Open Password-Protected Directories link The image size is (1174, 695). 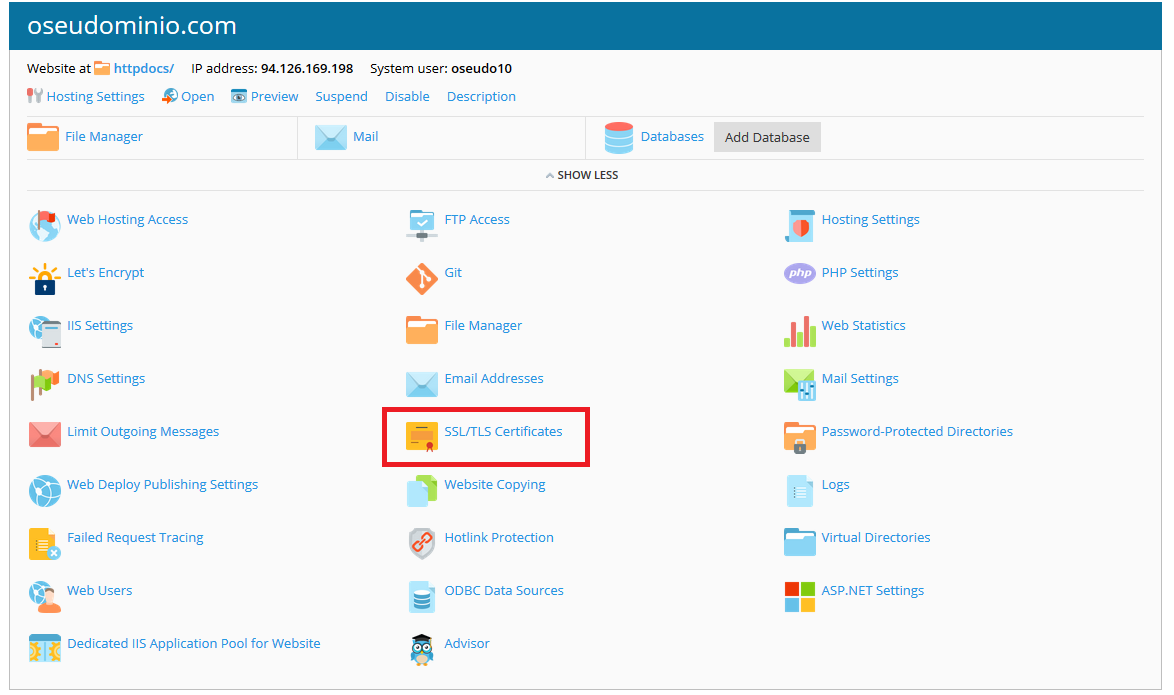(916, 432)
